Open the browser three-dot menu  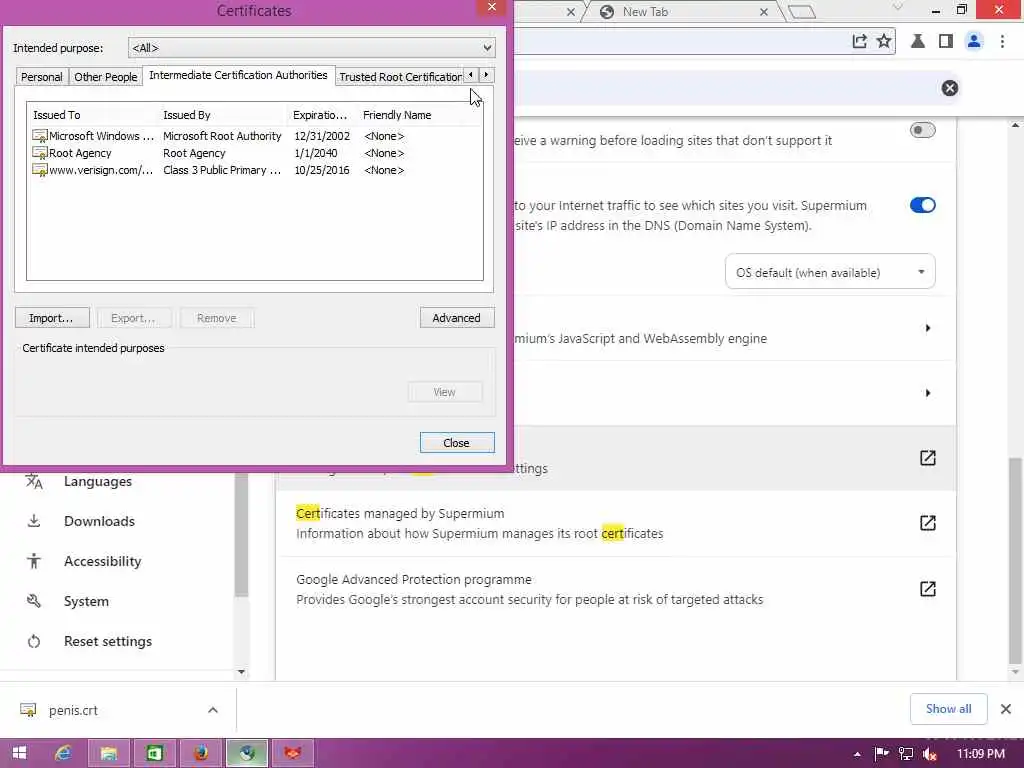pyautogui.click(x=1002, y=41)
